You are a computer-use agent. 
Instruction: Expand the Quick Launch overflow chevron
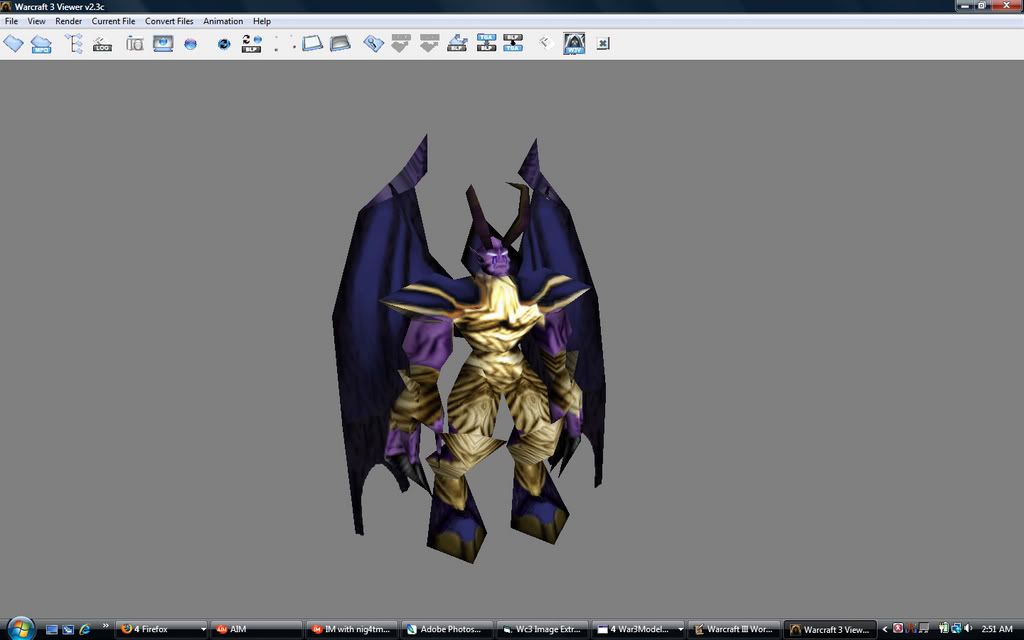pos(105,626)
